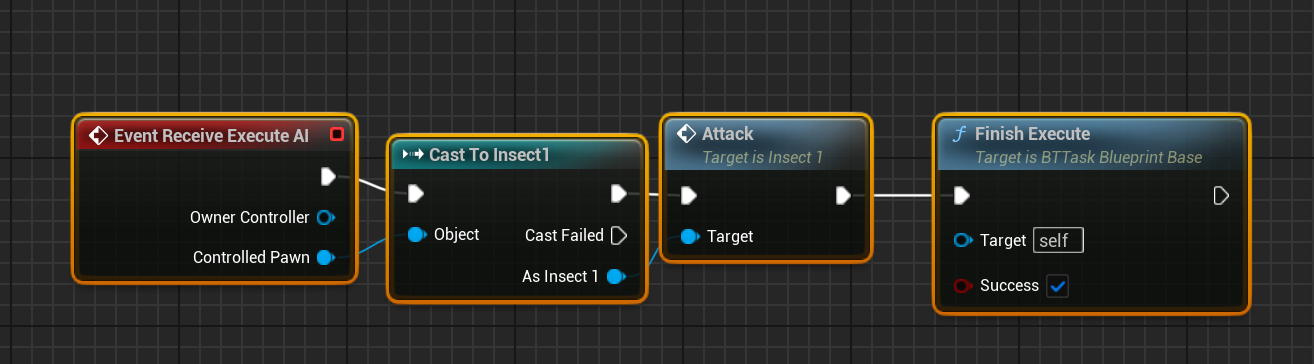This screenshot has width=1314, height=364.
Task: Click exec input pin of Cast To Insect1
Action: click(x=416, y=194)
